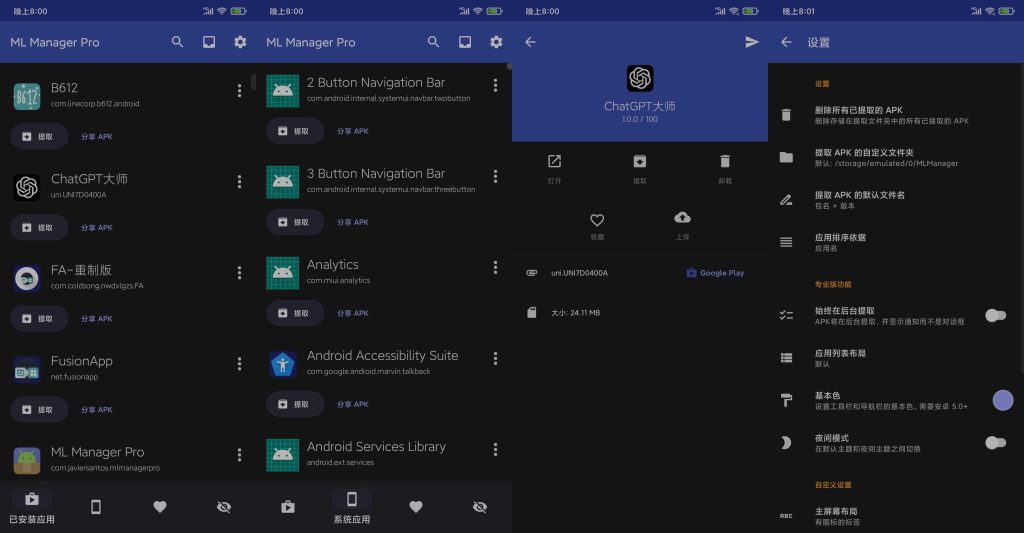Open the three-dot menu for ChatGPT大师 row
The width and height of the screenshot is (1024, 533).
(x=239, y=182)
